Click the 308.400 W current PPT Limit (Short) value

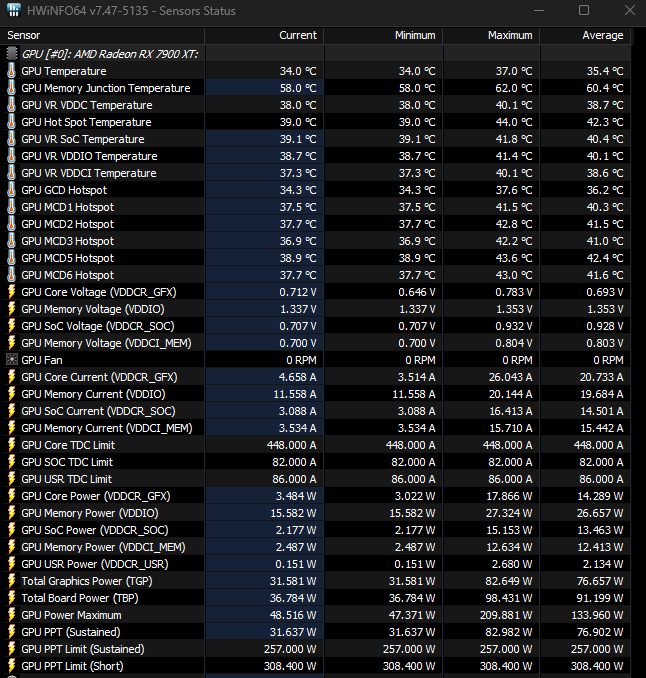coord(290,666)
